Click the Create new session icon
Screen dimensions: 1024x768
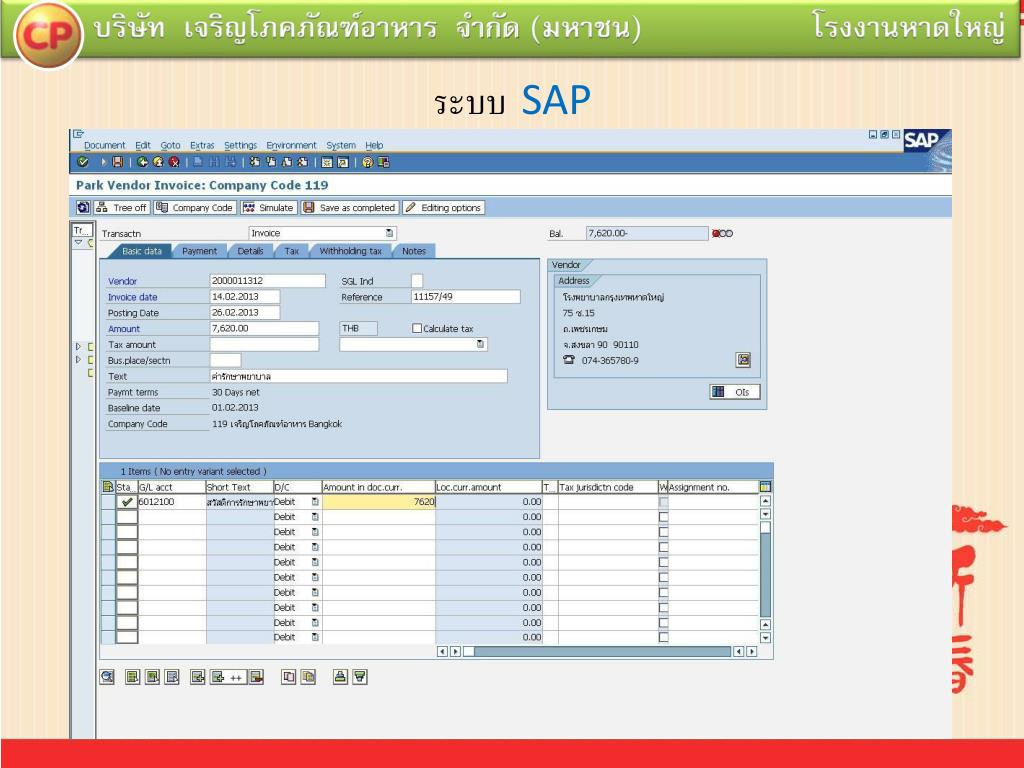coord(327,162)
